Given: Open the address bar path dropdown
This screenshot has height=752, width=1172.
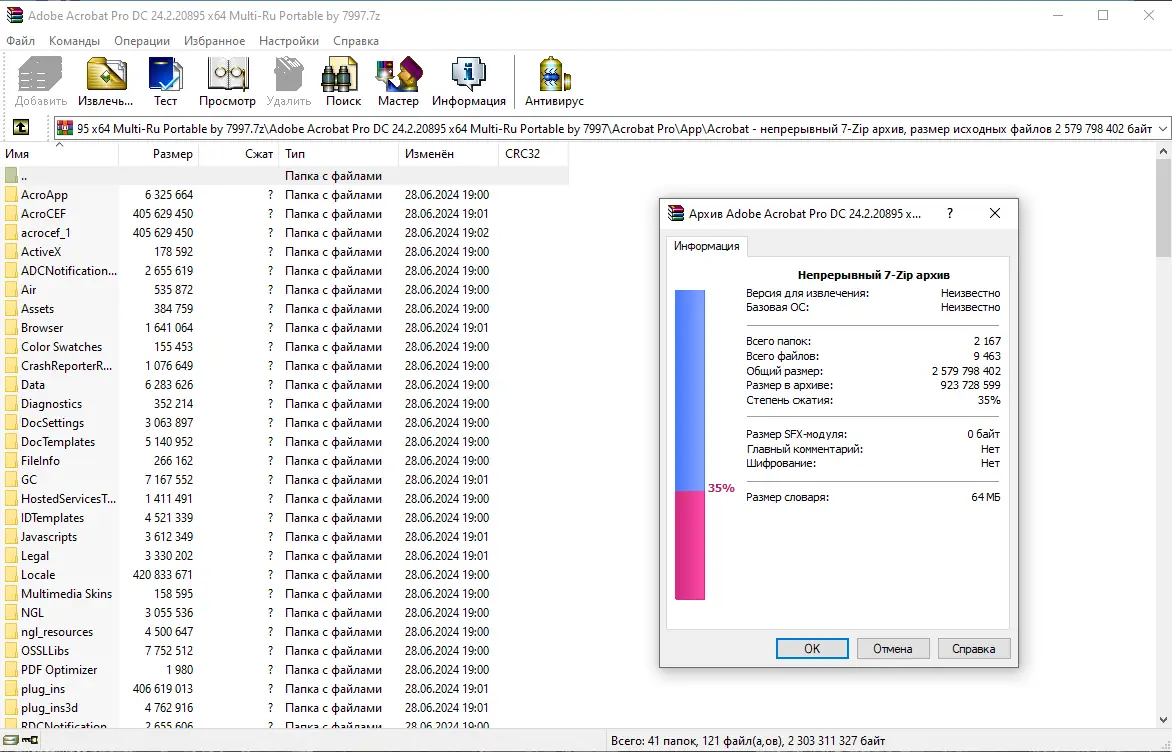Looking at the screenshot, I should [1162, 129].
